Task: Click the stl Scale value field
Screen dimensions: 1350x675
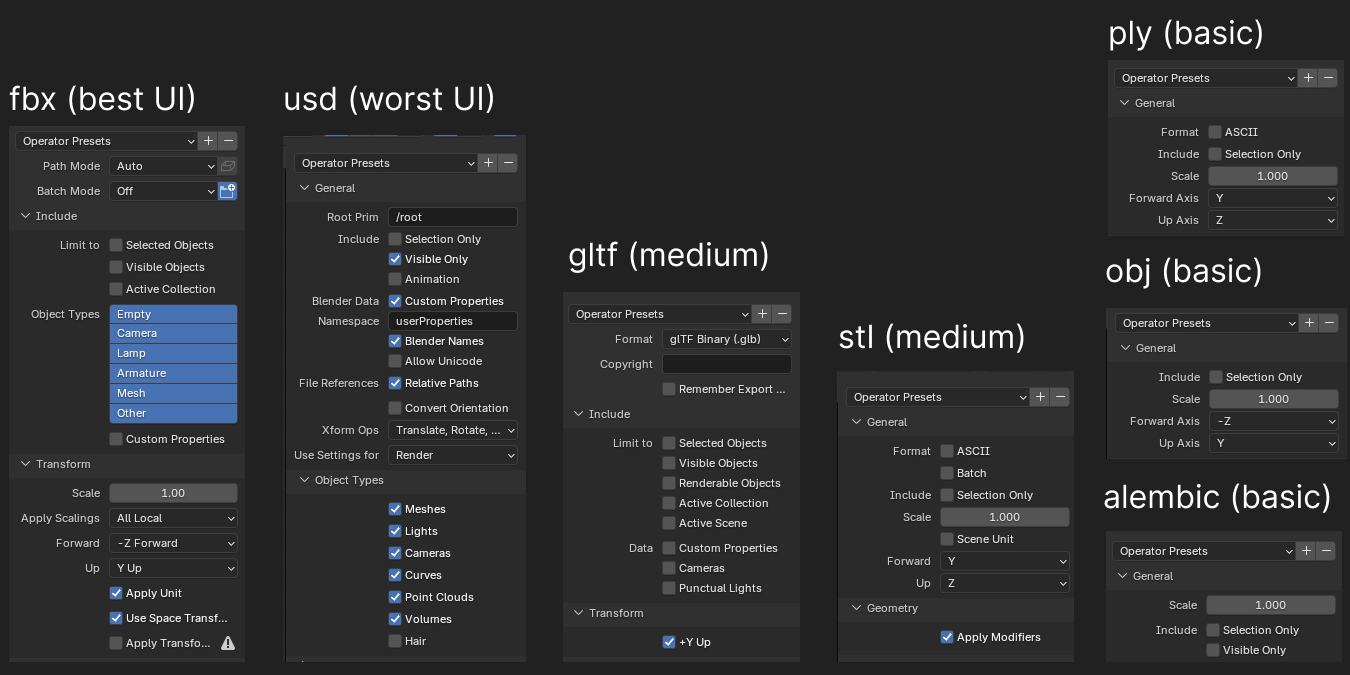Action: [1005, 517]
